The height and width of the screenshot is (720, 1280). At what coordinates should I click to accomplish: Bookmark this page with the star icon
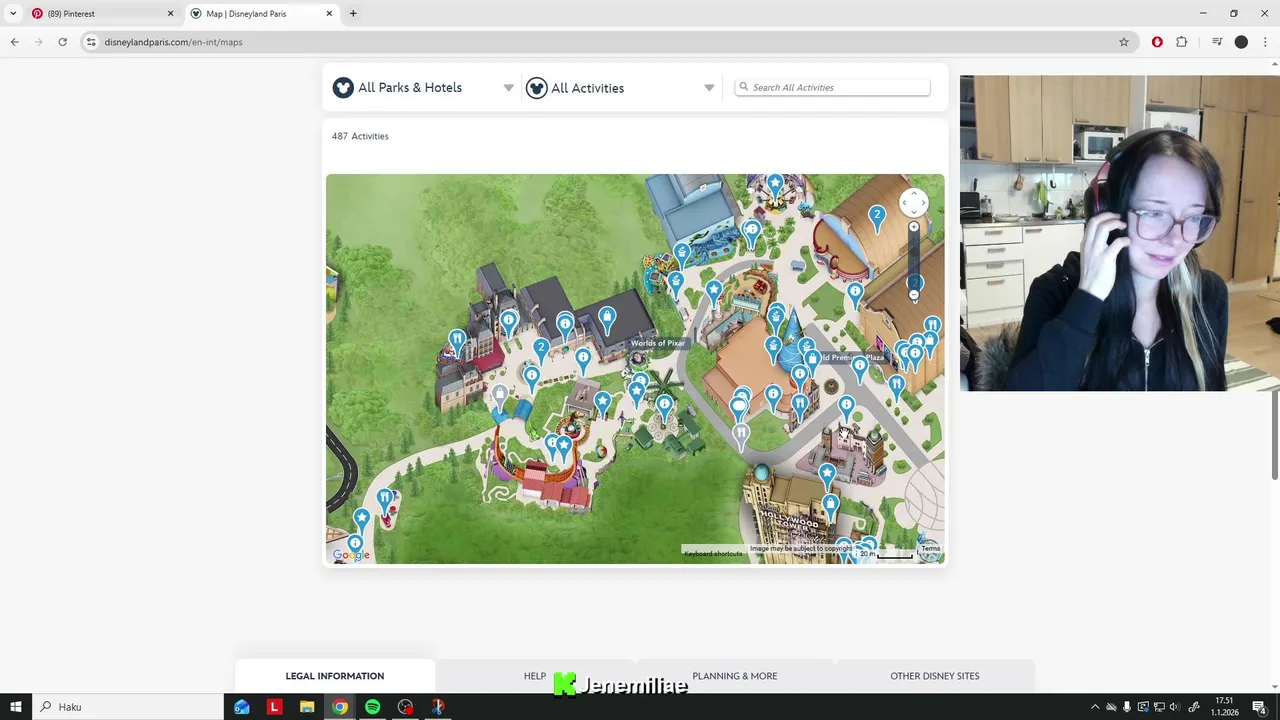click(x=1124, y=42)
